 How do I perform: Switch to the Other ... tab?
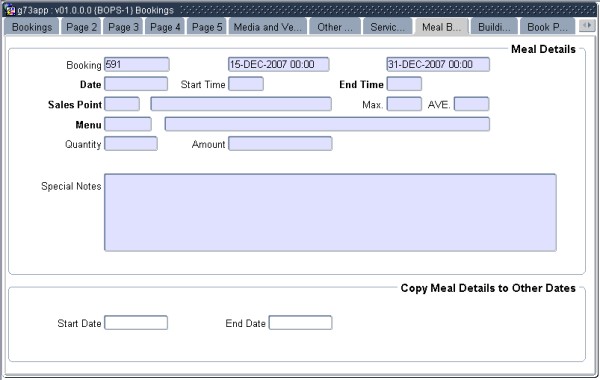[335, 27]
